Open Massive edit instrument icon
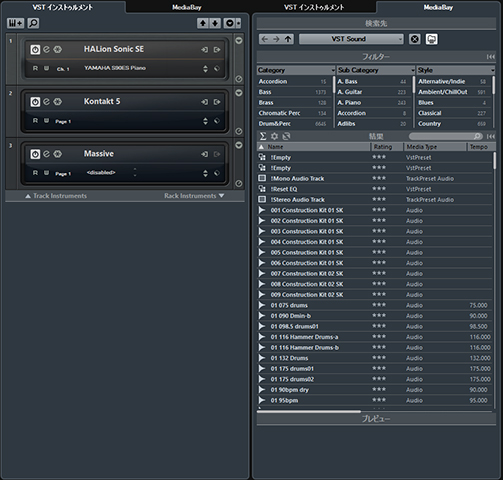This screenshot has width=503, height=480. point(46,154)
